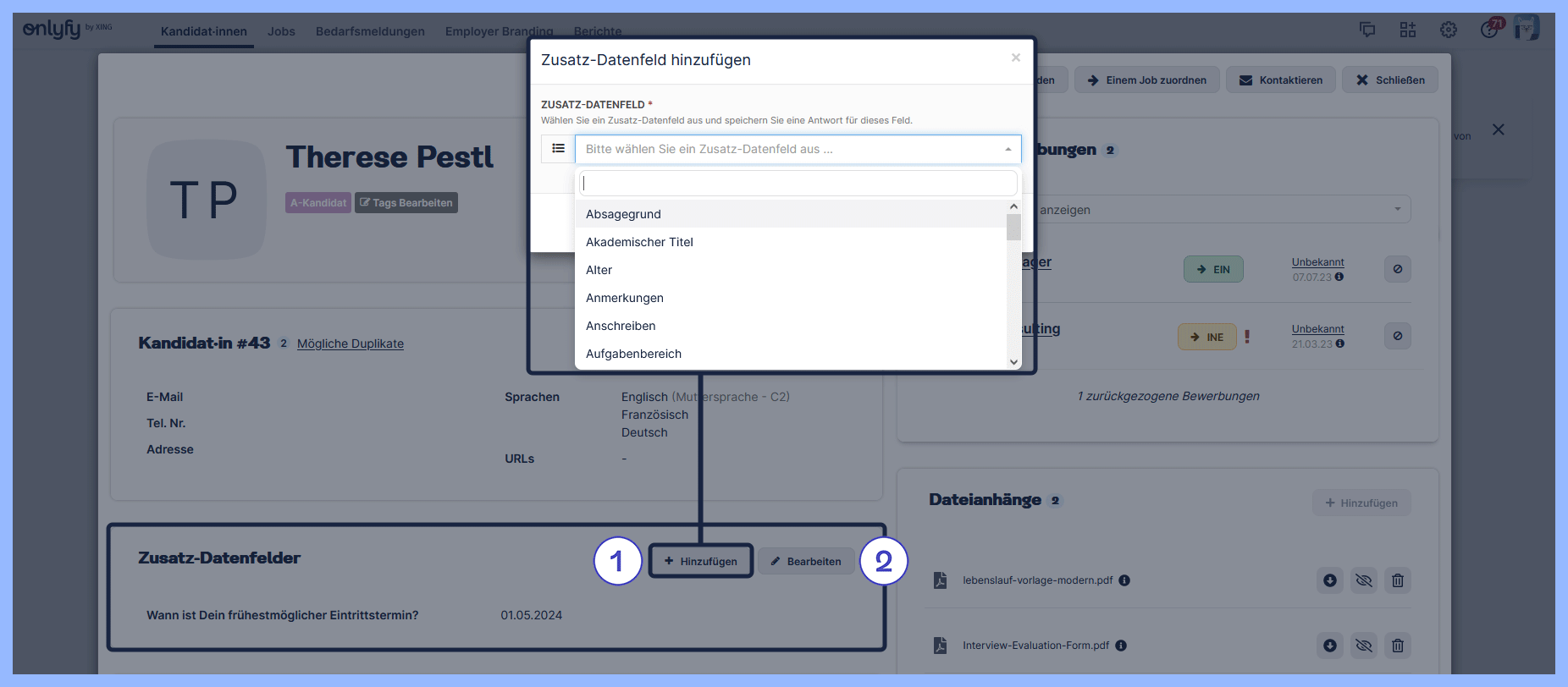Viewport: 1568px width, 687px height.
Task: Select Akademischer Titel from the dropdown list
Action: [639, 242]
